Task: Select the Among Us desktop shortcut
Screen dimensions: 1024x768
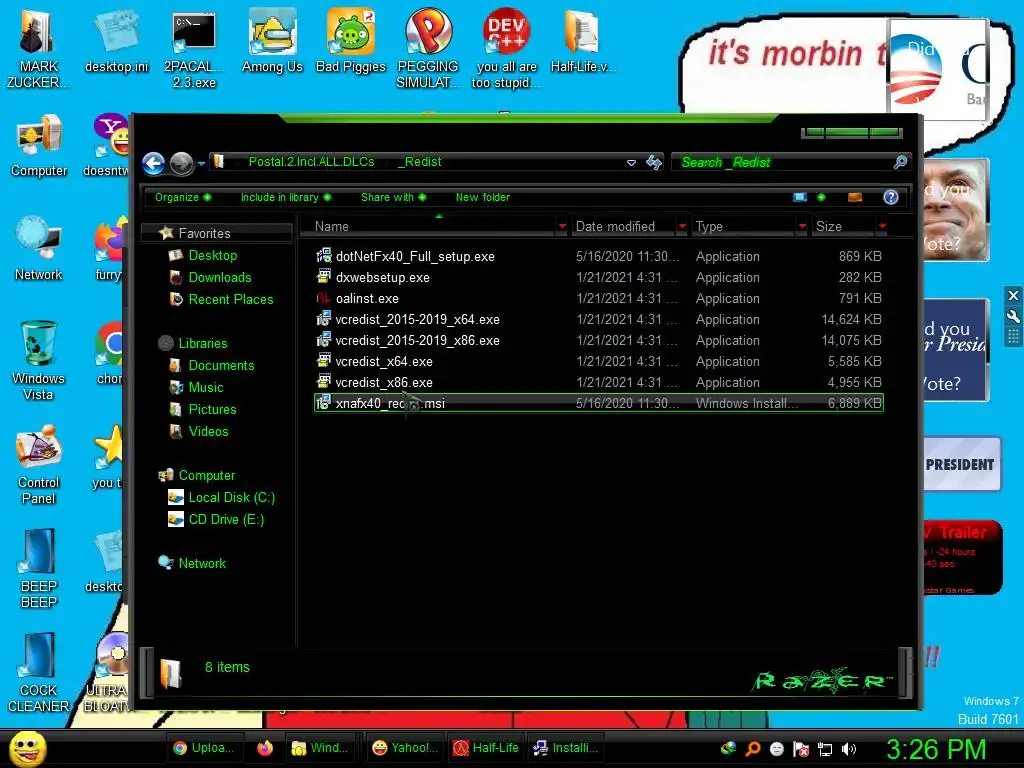Action: click(x=272, y=41)
